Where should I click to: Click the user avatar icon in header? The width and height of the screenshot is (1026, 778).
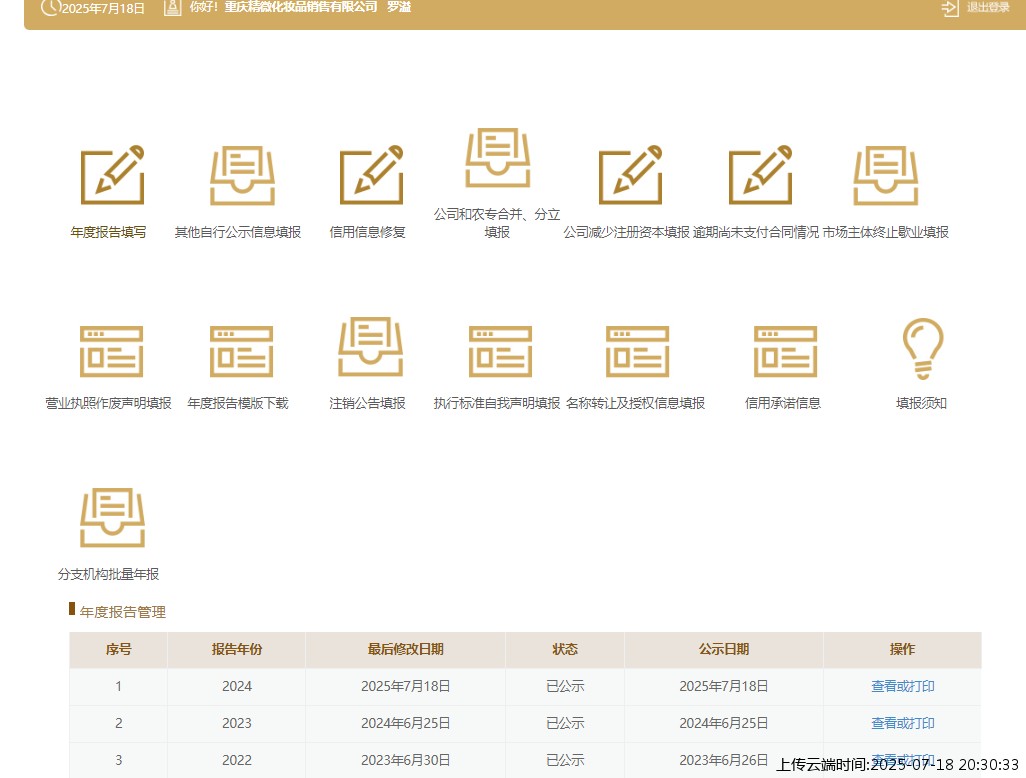172,7
